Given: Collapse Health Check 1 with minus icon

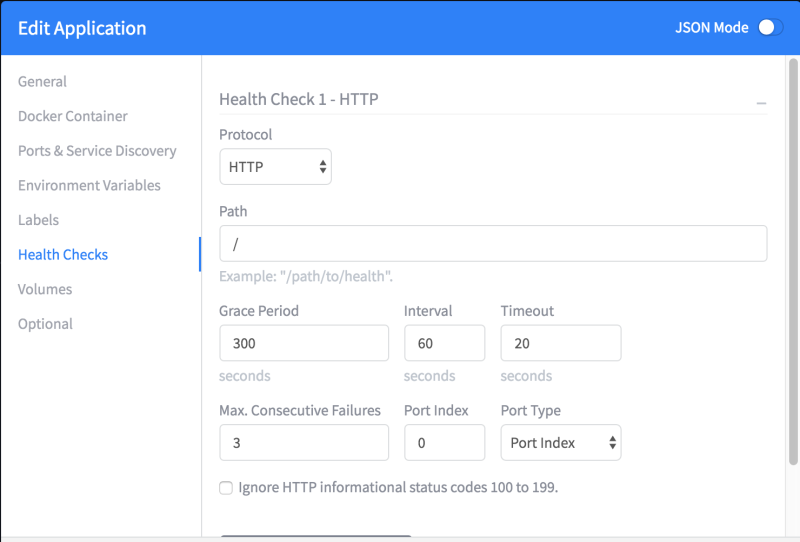Looking at the screenshot, I should pos(761,103).
